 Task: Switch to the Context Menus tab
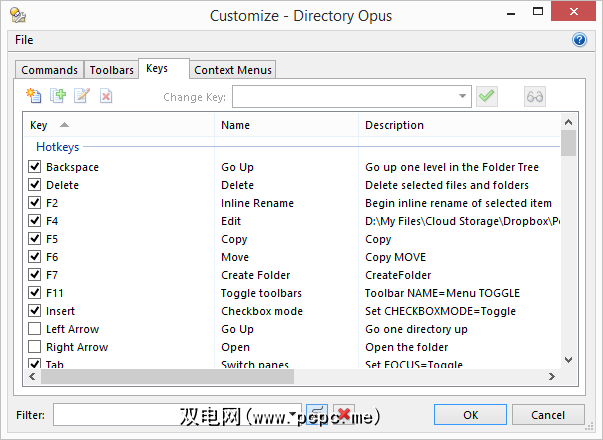pyautogui.click(x=233, y=70)
